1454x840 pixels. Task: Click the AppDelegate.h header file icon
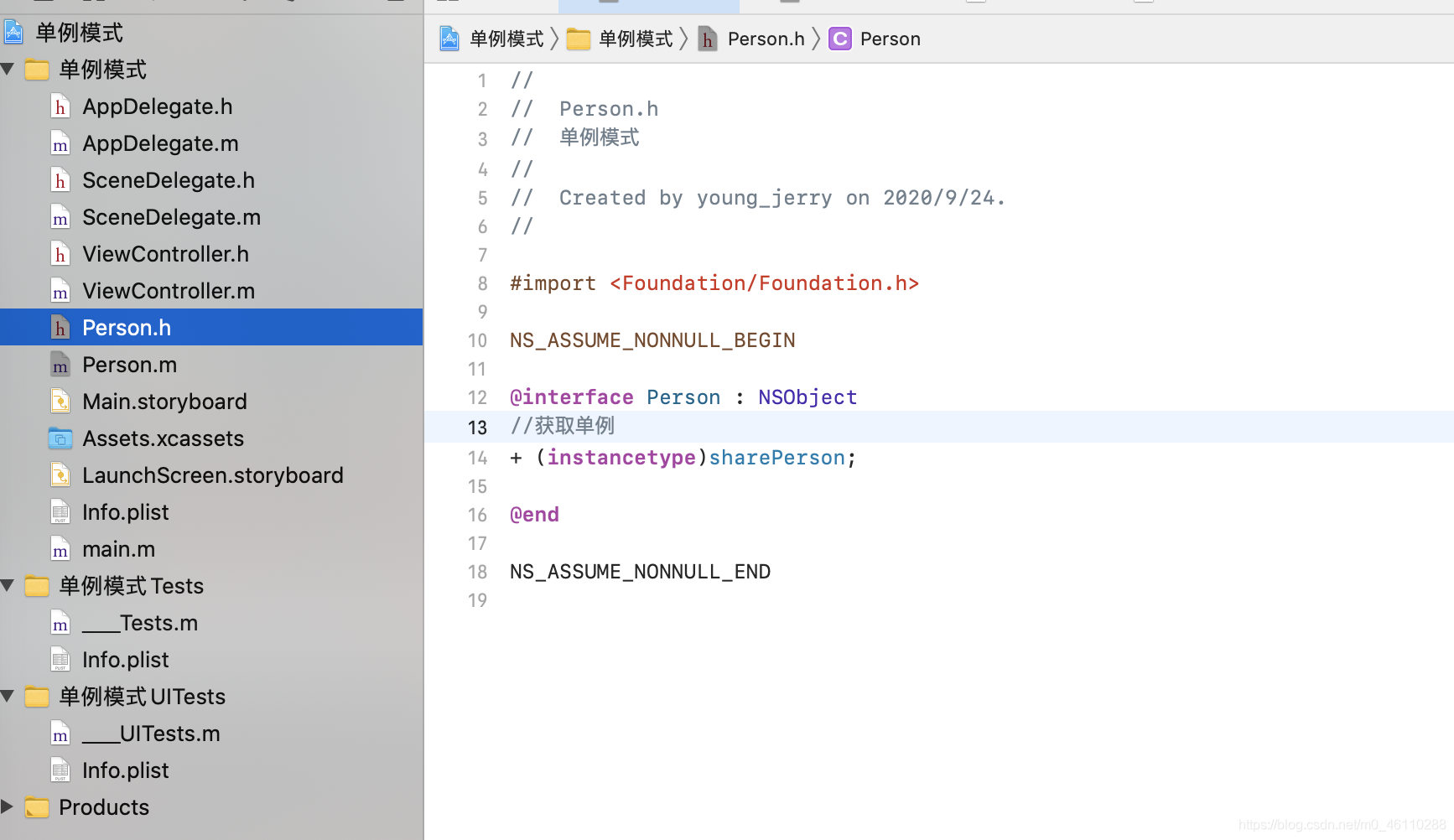point(60,106)
